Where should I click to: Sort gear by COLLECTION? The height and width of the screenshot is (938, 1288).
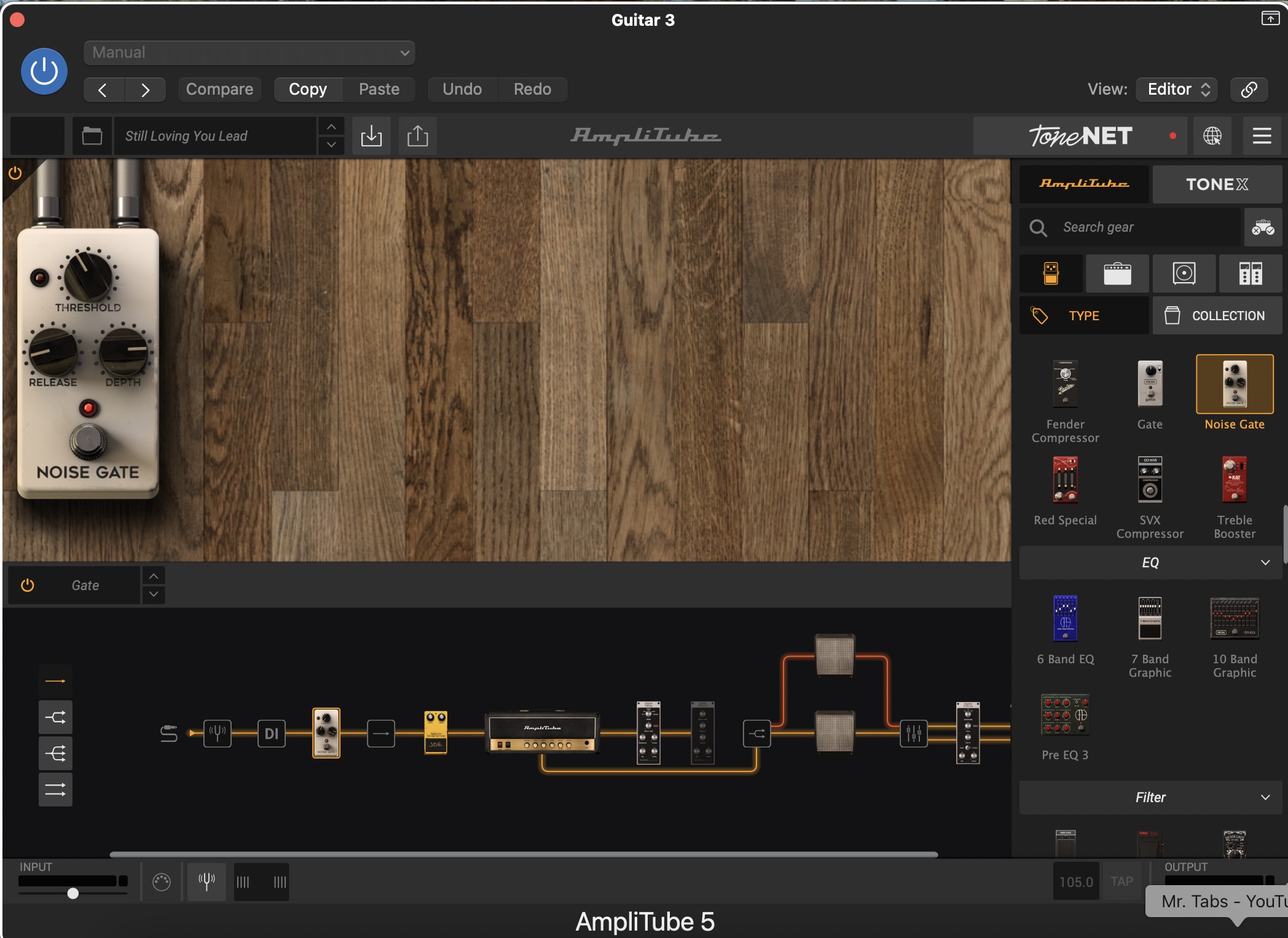click(x=1217, y=316)
